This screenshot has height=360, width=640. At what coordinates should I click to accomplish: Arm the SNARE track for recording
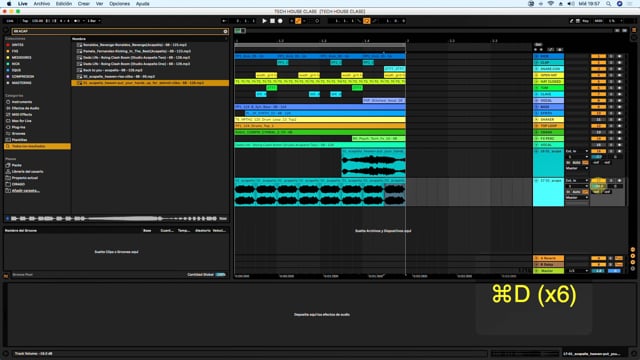click(619, 69)
